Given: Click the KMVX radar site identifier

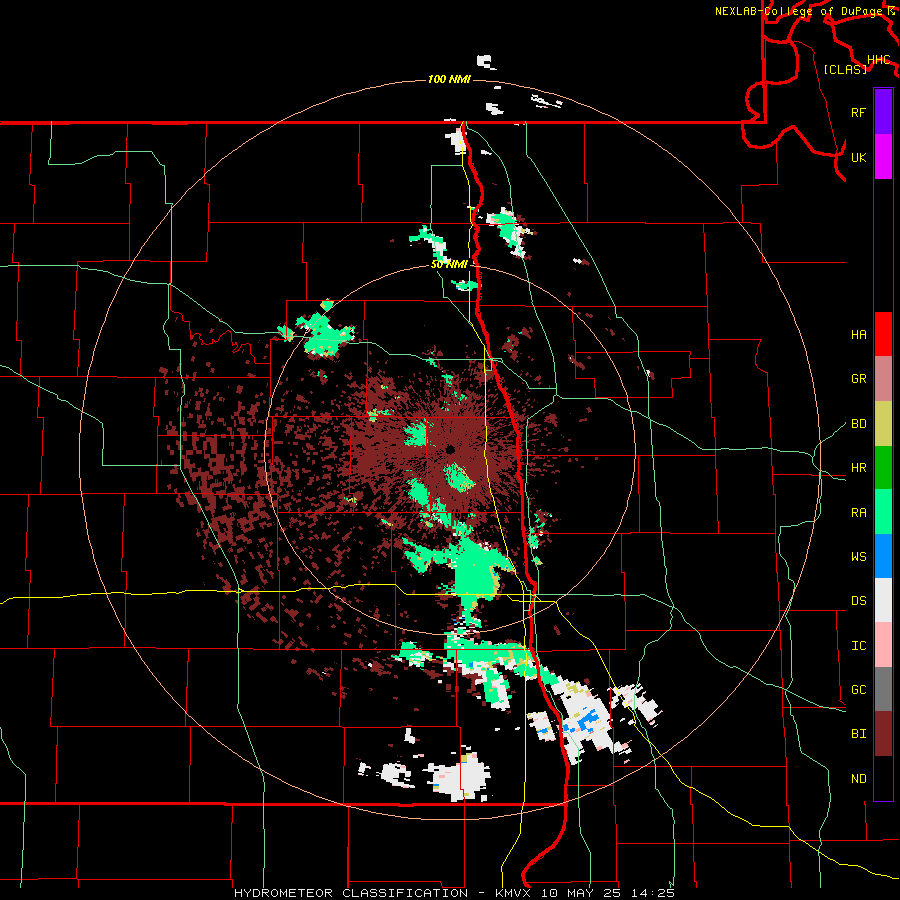Looking at the screenshot, I should click(x=513, y=893).
